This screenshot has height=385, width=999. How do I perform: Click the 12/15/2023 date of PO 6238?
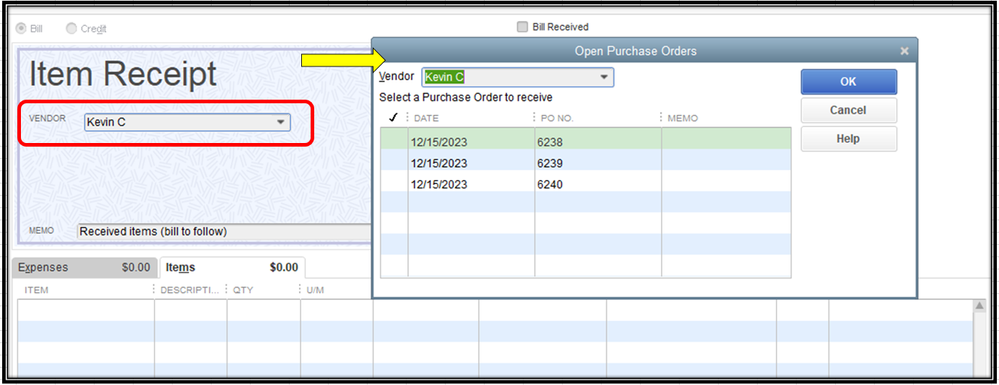pos(439,143)
